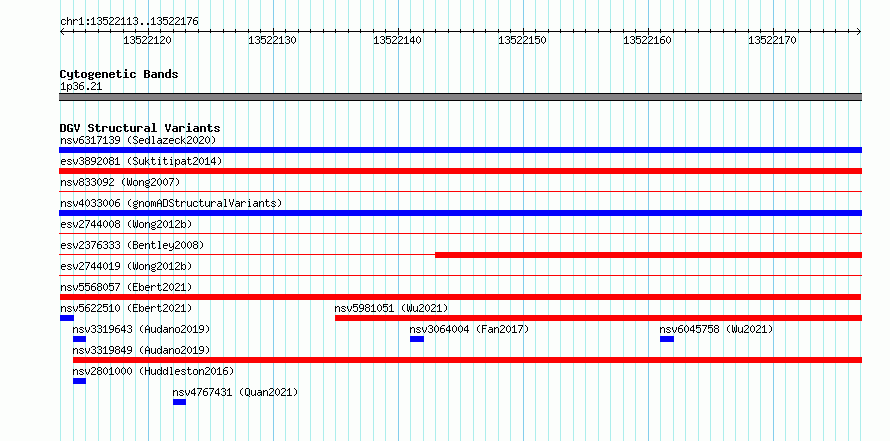Open nsv833092 (Wong2007) variant label
The height and width of the screenshot is (441, 890).
point(120,182)
